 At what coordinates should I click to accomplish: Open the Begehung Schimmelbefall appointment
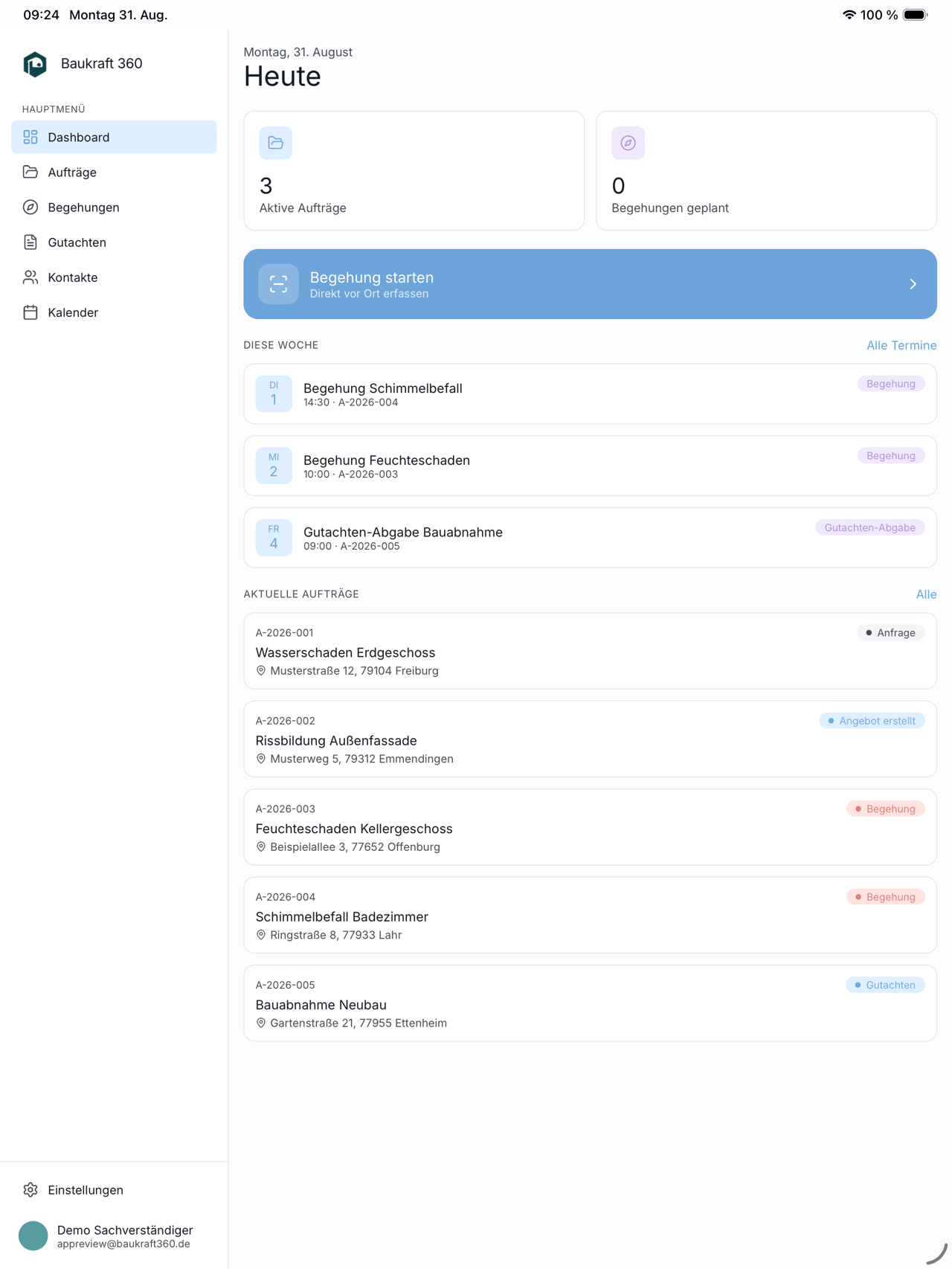[x=590, y=393]
